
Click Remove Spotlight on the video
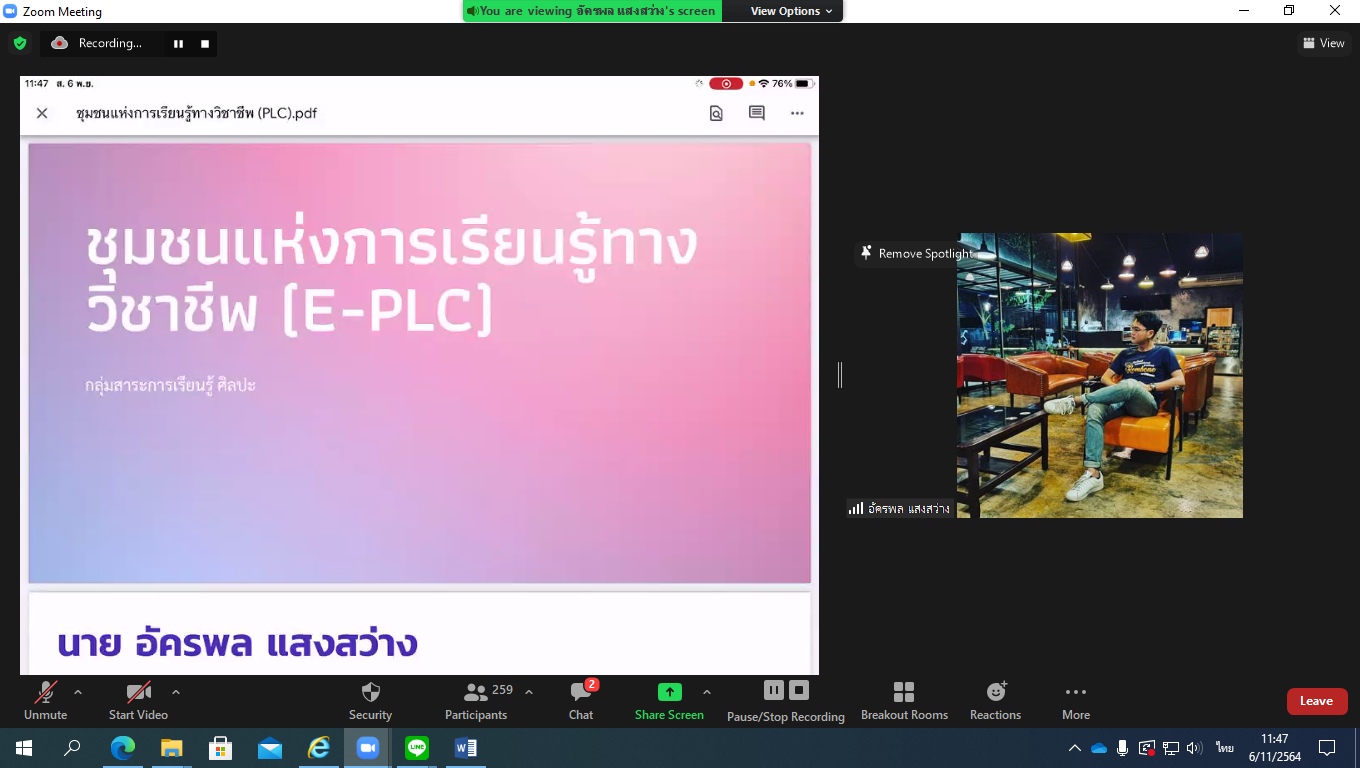pos(916,254)
